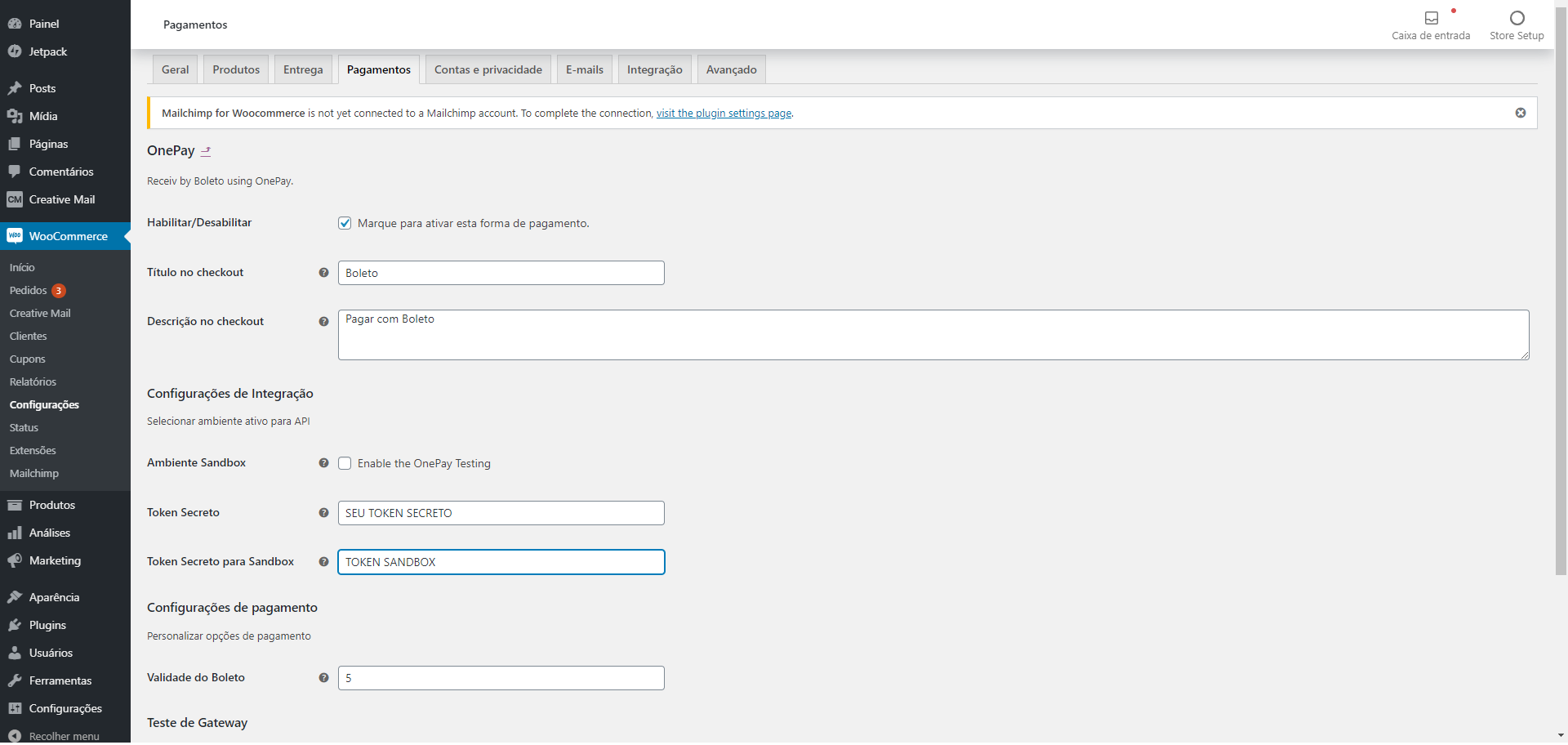
Task: Show help tip for Ambiente Sandbox
Action: [x=323, y=463]
